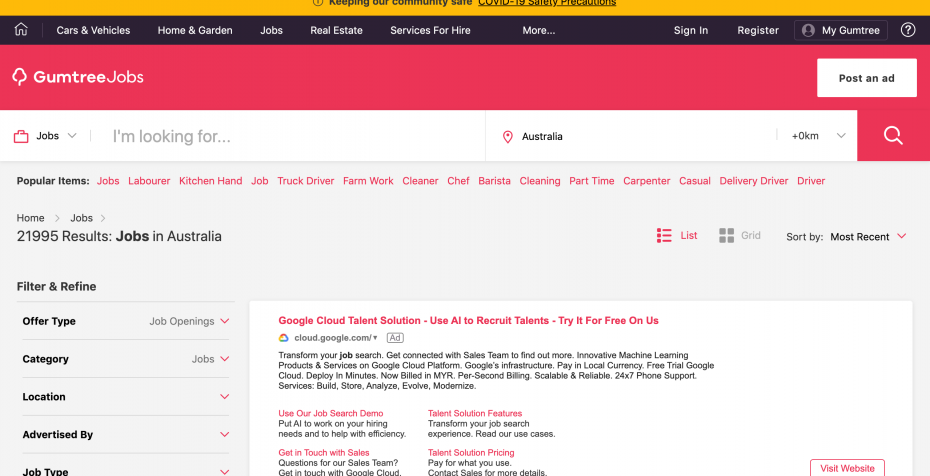
Task: Open Cars & Vehicles menu
Action: (93, 30)
